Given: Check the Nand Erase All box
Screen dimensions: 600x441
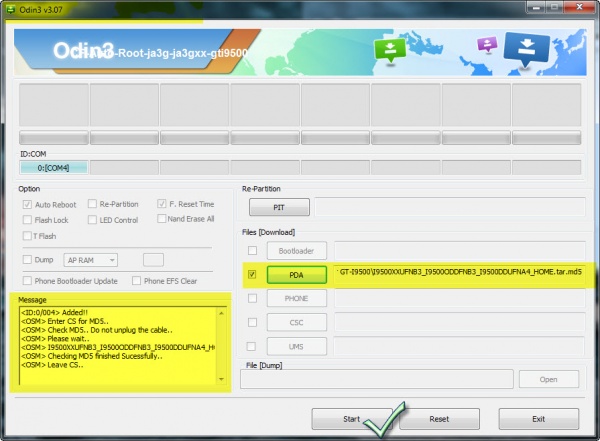Looking at the screenshot, I should [x=162, y=219].
